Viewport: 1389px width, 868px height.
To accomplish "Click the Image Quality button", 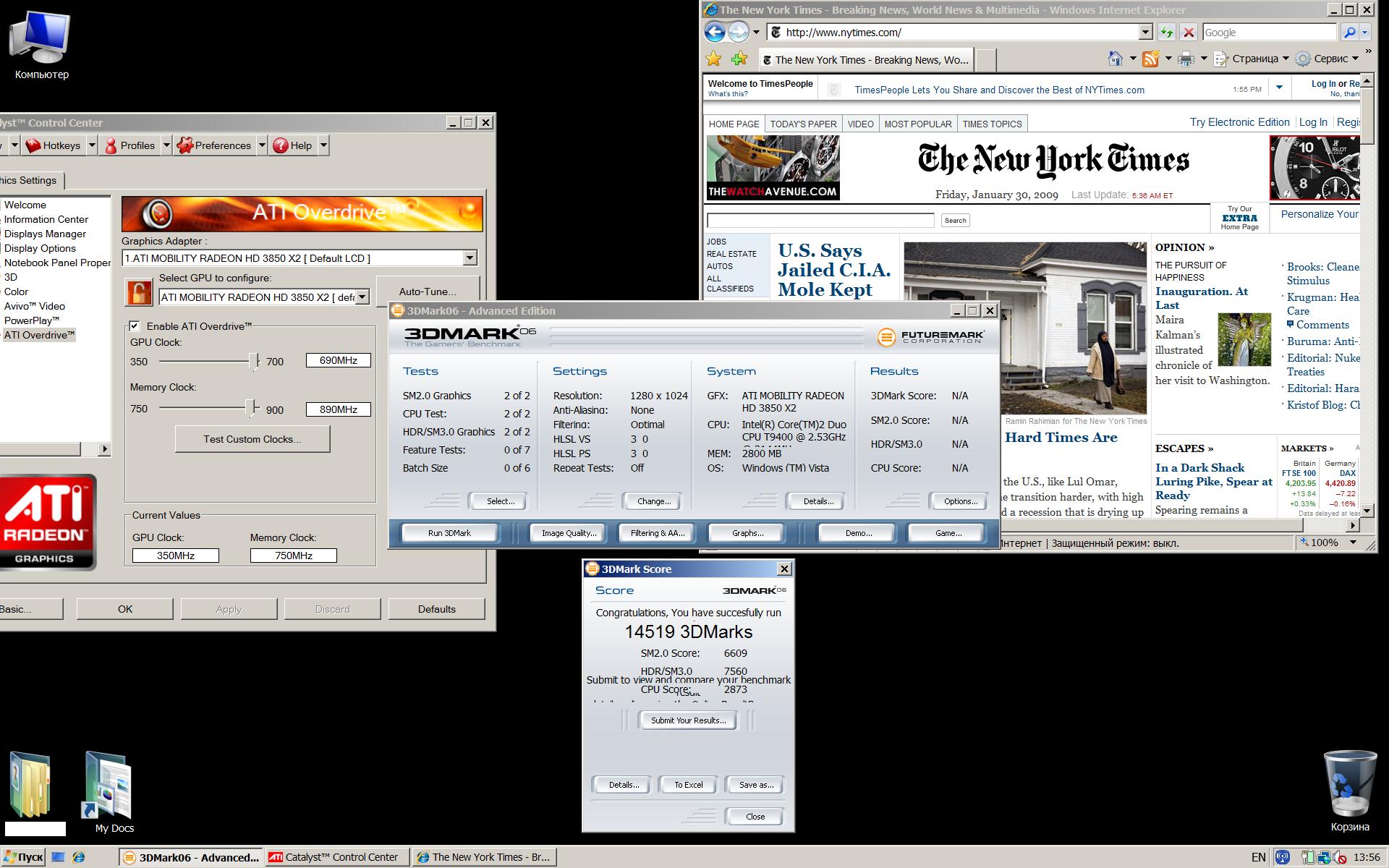I will [569, 533].
